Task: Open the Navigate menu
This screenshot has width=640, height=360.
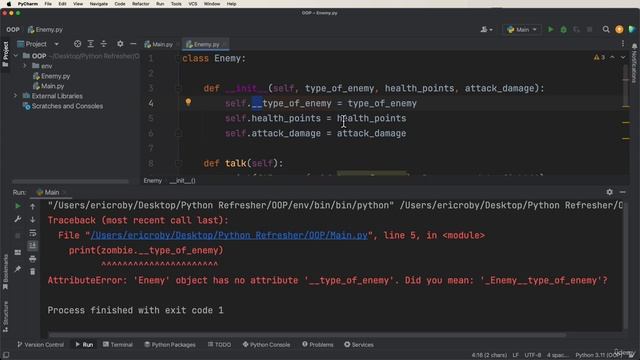Action: pyautogui.click(x=99, y=4)
